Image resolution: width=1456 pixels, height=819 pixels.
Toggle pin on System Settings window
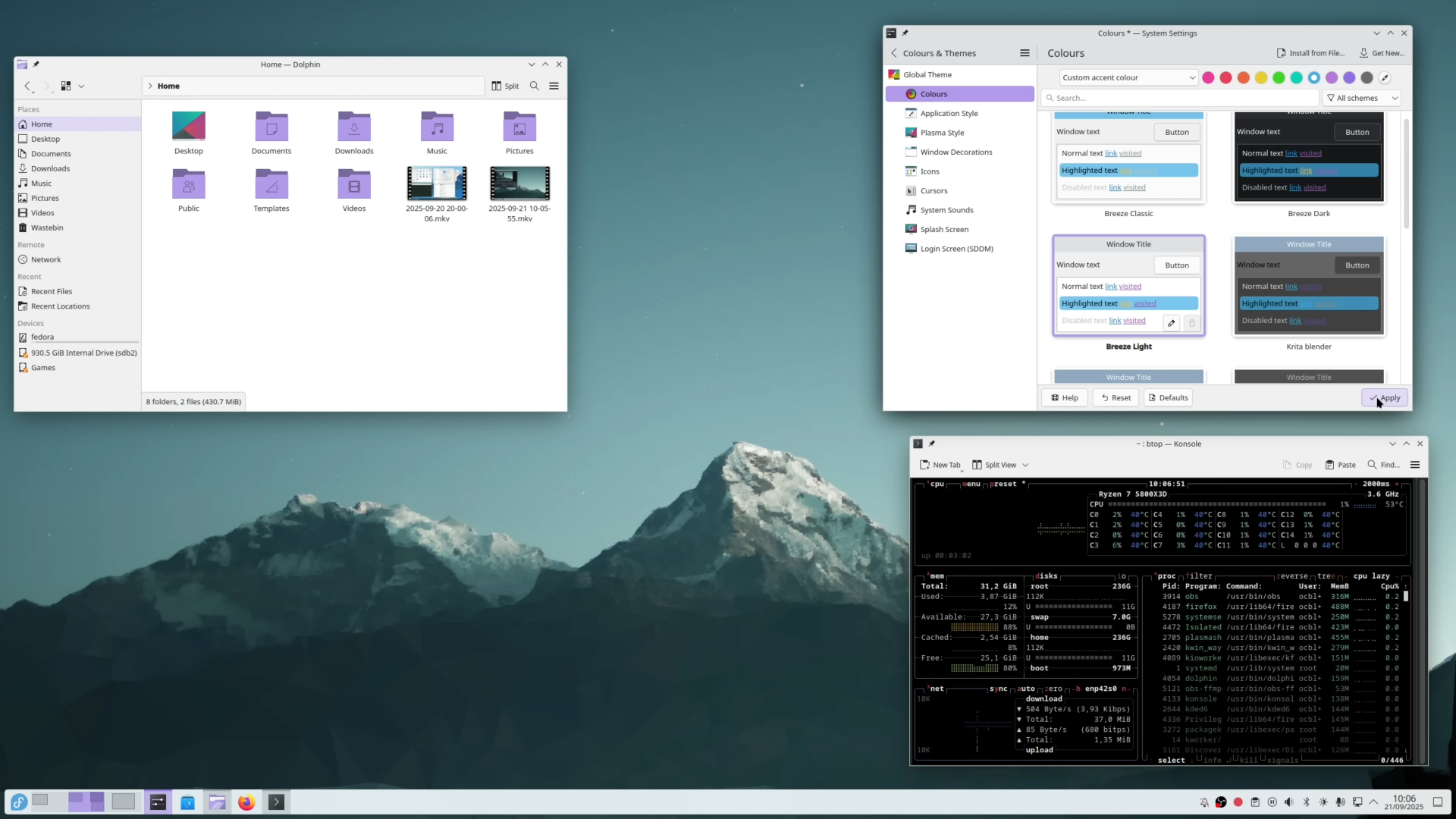(905, 33)
